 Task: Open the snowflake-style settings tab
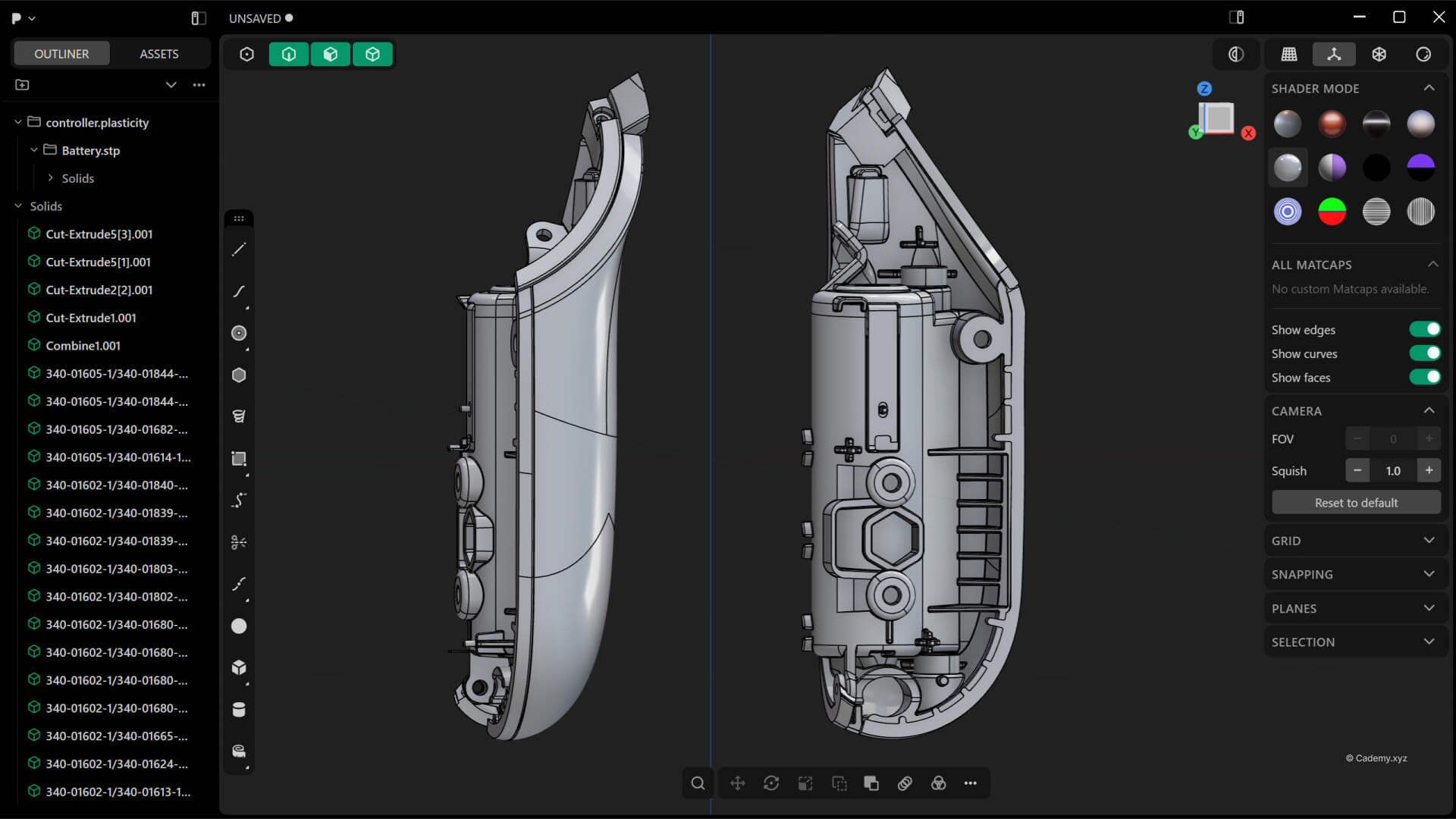click(x=1379, y=54)
